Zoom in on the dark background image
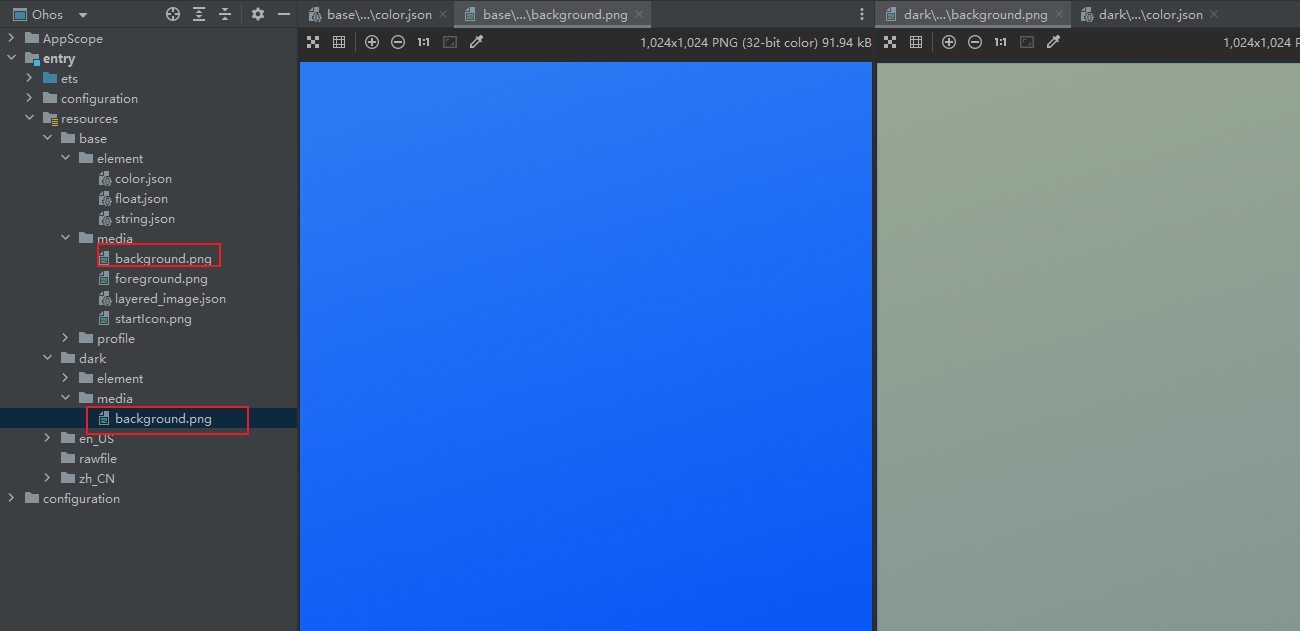 pos(949,42)
